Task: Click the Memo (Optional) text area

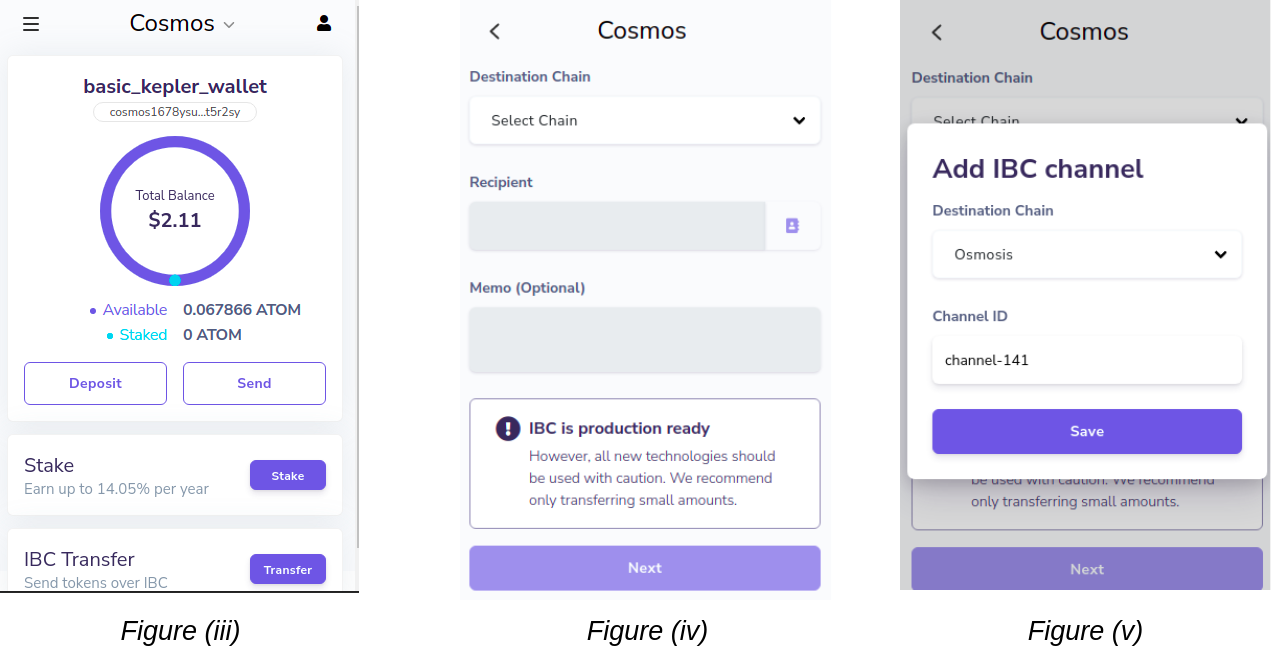Action: click(644, 340)
